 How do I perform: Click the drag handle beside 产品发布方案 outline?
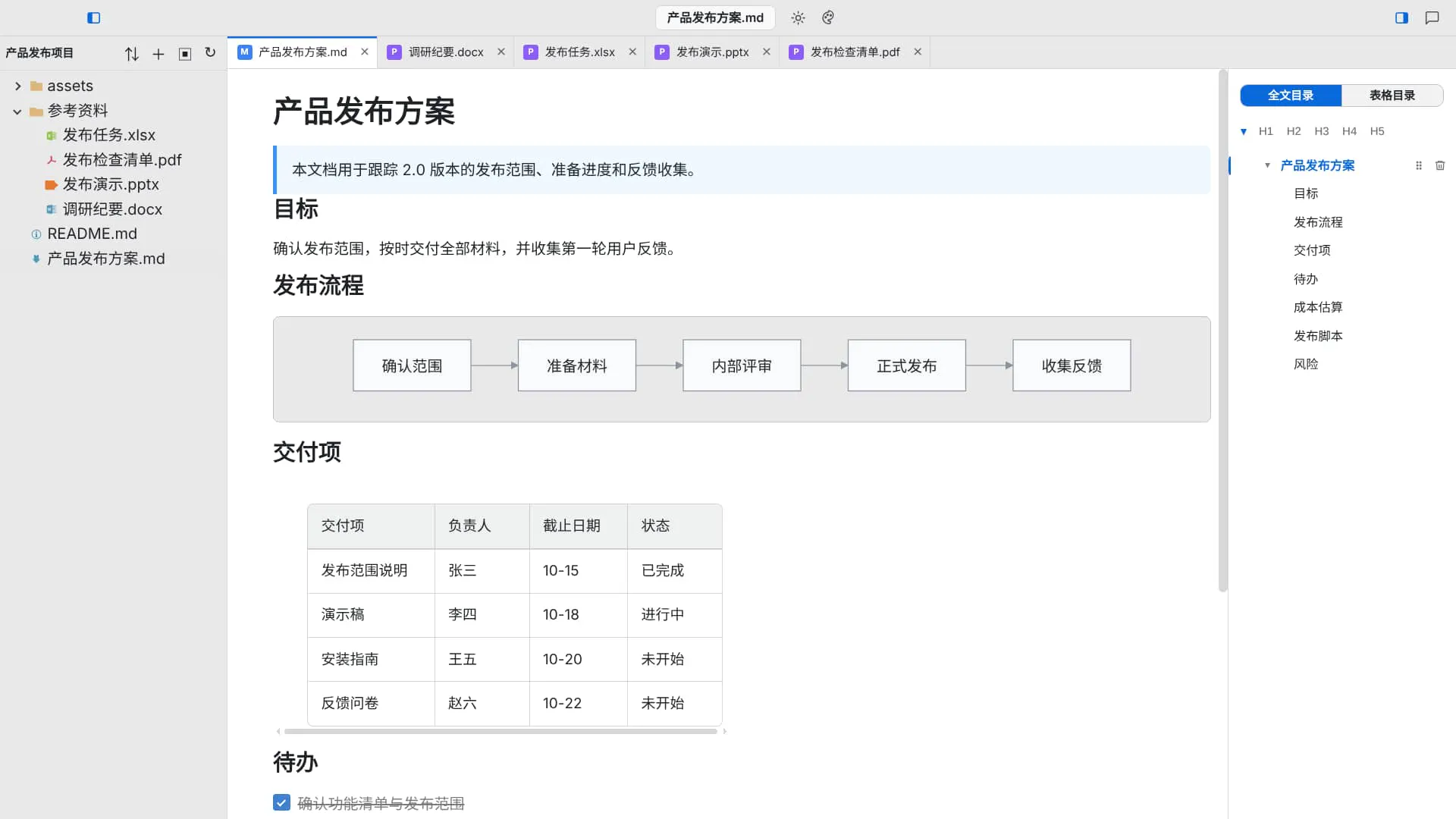1419,165
